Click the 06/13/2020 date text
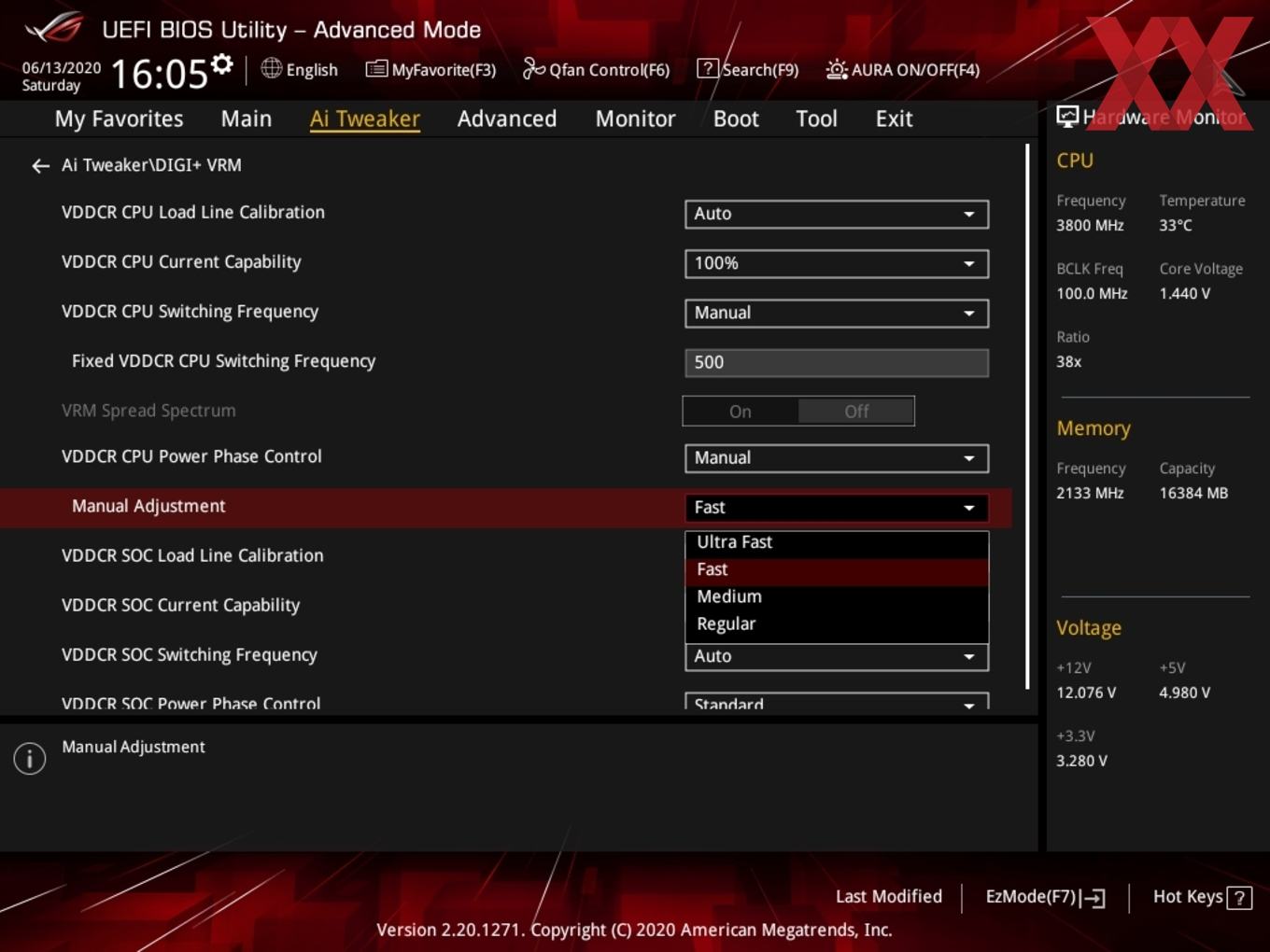The image size is (1270, 952). coord(62,68)
